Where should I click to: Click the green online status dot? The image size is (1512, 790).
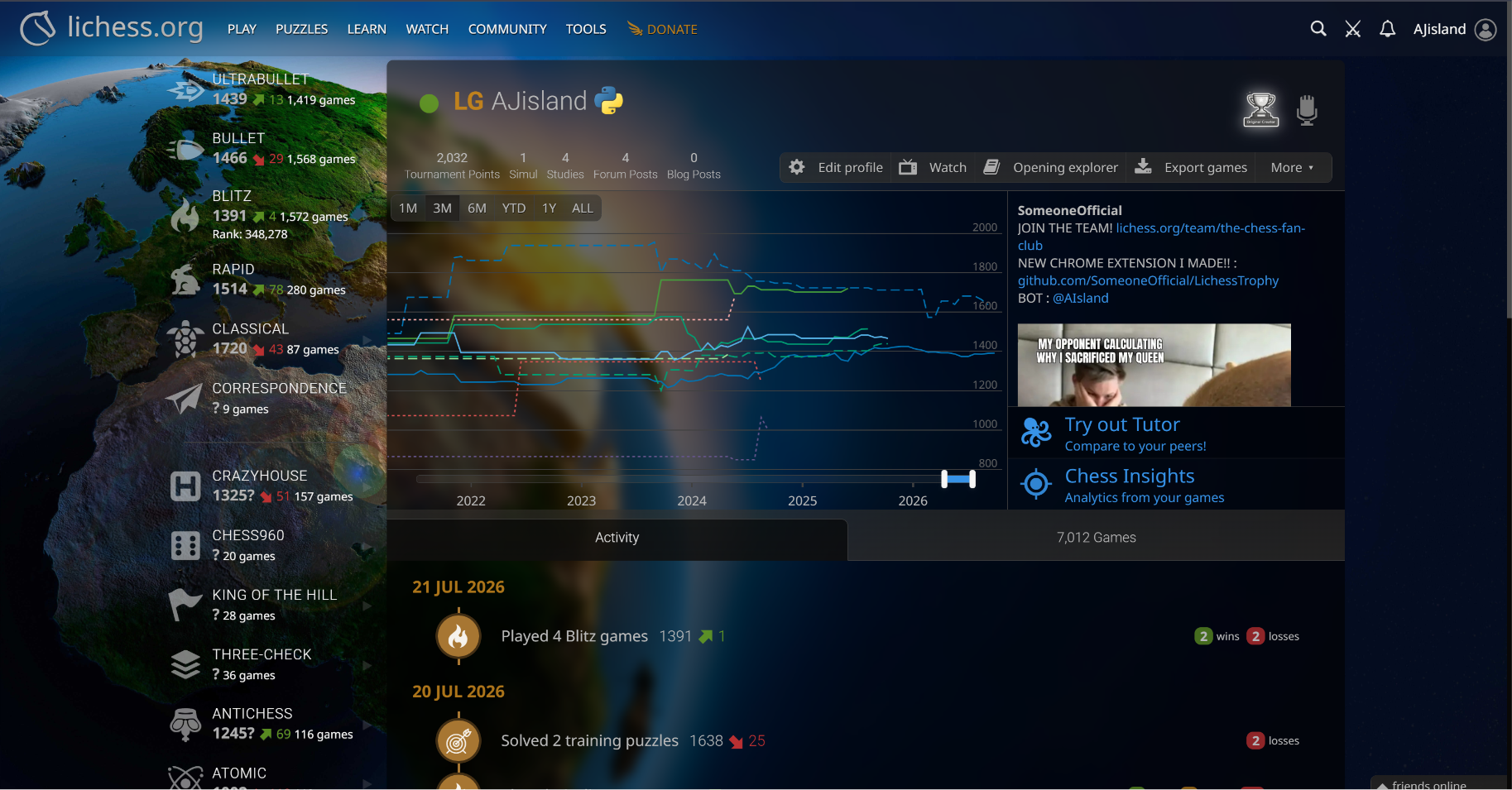click(429, 103)
